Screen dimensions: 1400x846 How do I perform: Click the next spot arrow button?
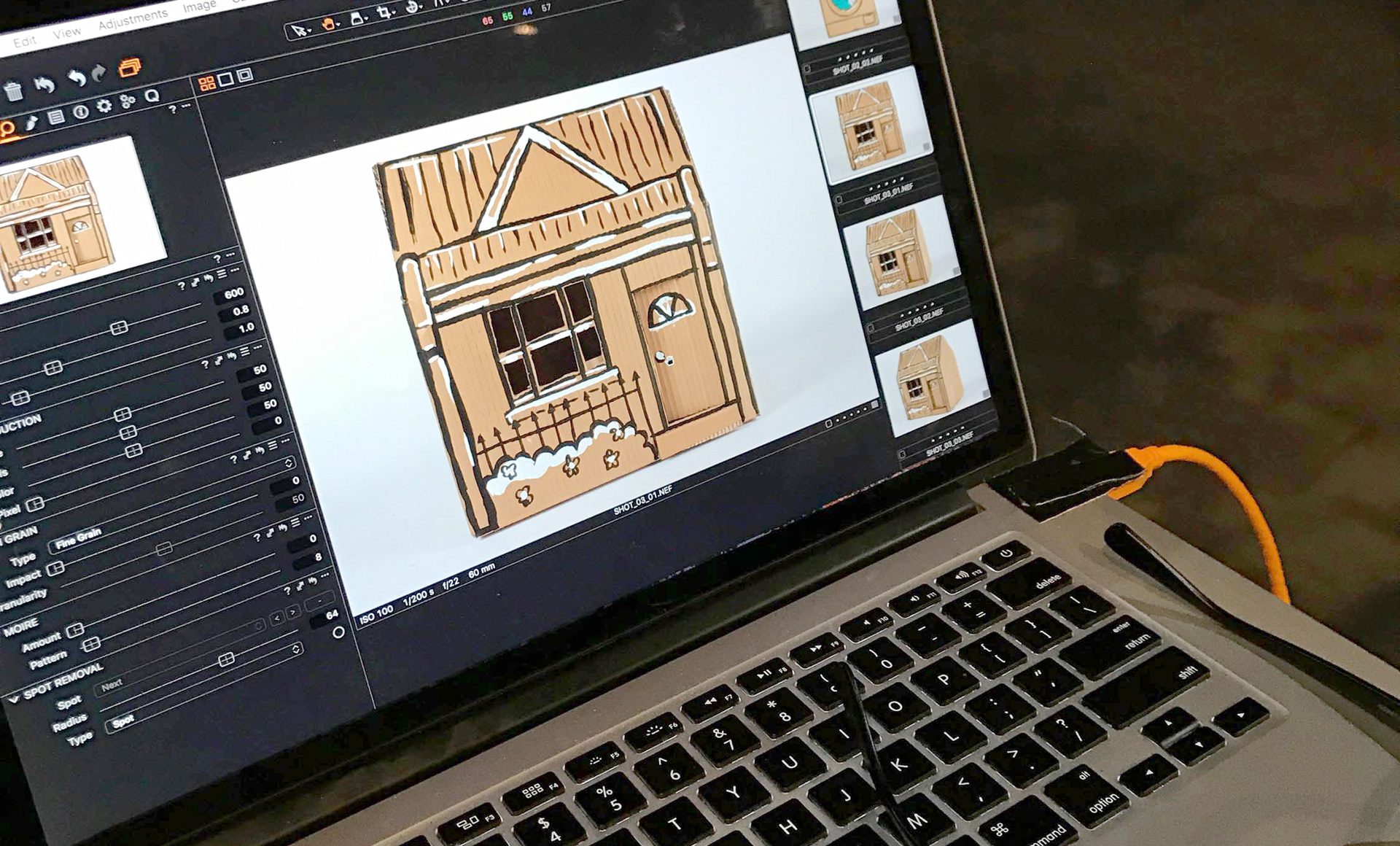click(292, 613)
